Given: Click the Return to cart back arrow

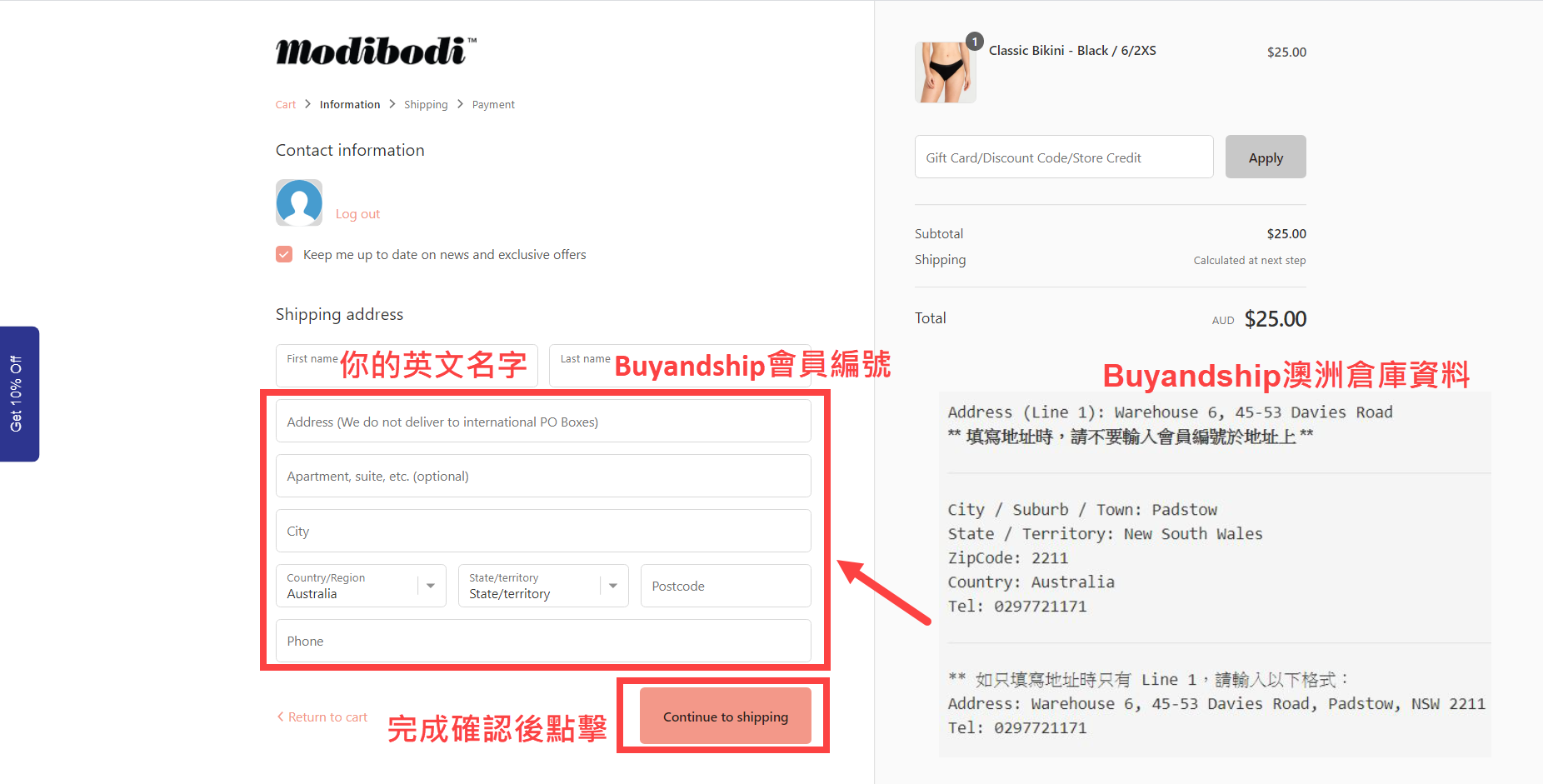Looking at the screenshot, I should pyautogui.click(x=280, y=717).
